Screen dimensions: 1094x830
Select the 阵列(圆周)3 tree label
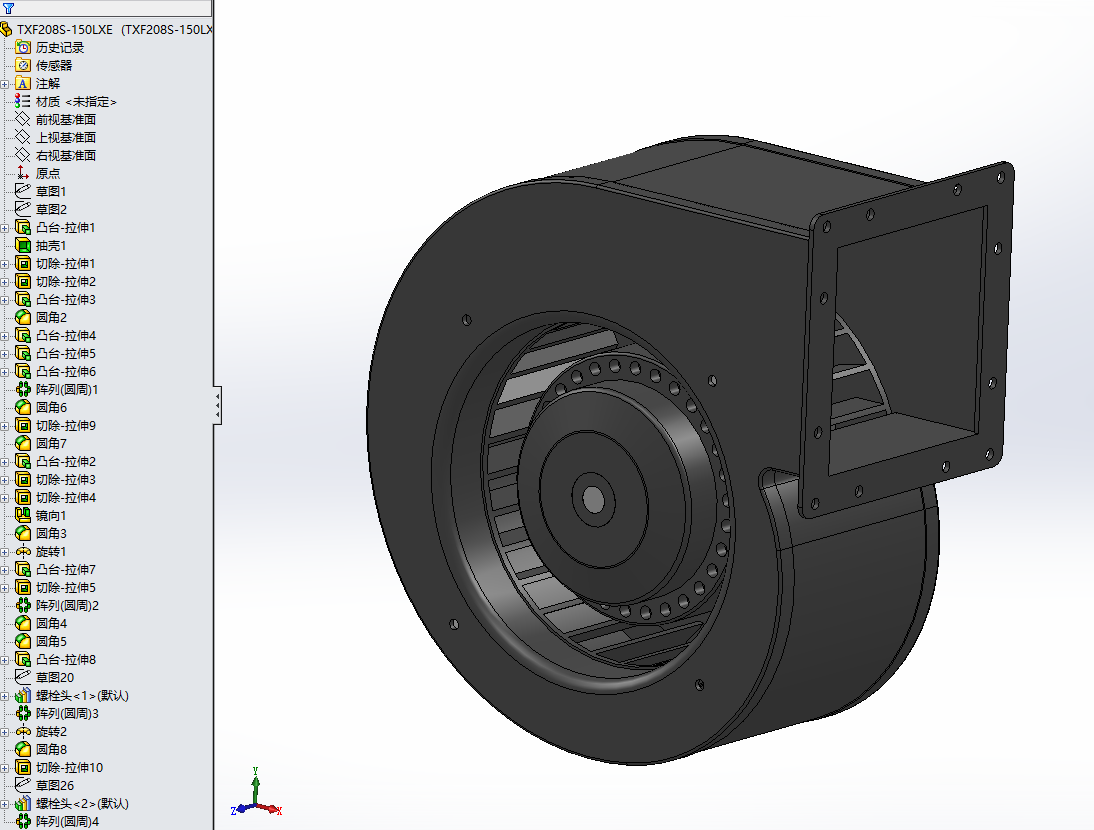click(x=67, y=714)
